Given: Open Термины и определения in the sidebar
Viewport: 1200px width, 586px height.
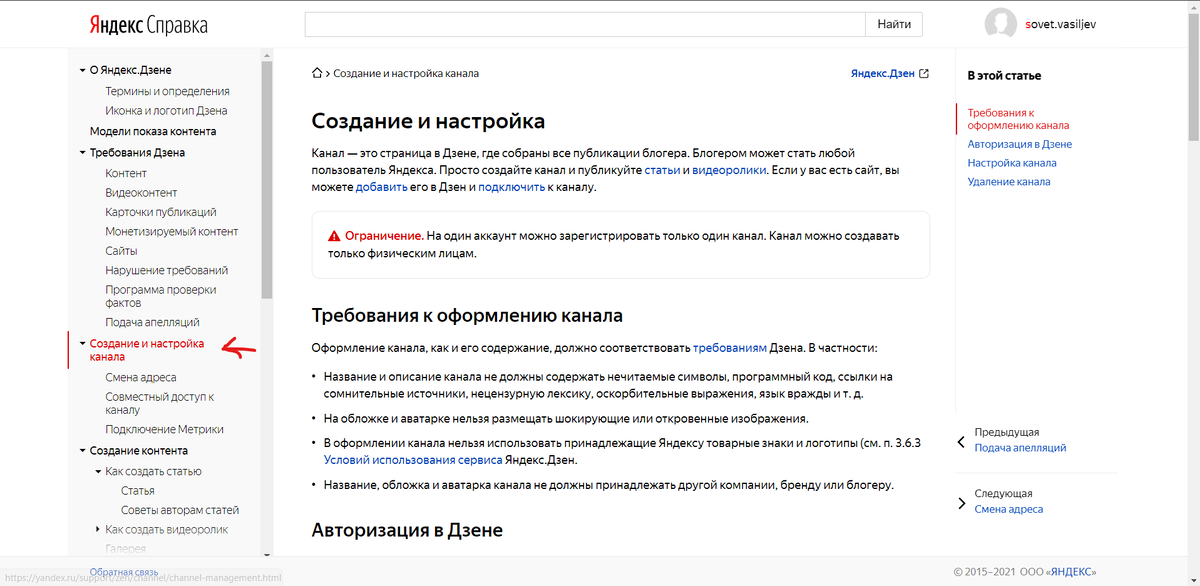Looking at the screenshot, I should (167, 91).
